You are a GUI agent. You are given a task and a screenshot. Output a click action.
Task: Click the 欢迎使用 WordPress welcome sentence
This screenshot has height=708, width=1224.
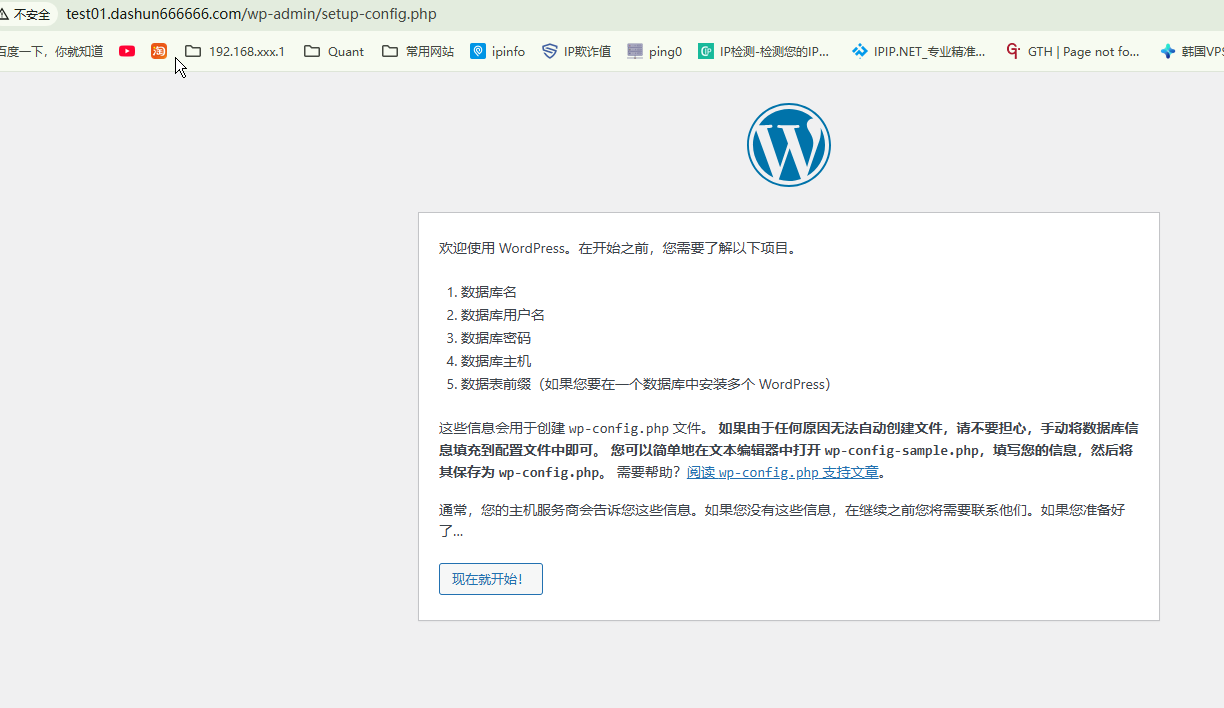[618, 248]
